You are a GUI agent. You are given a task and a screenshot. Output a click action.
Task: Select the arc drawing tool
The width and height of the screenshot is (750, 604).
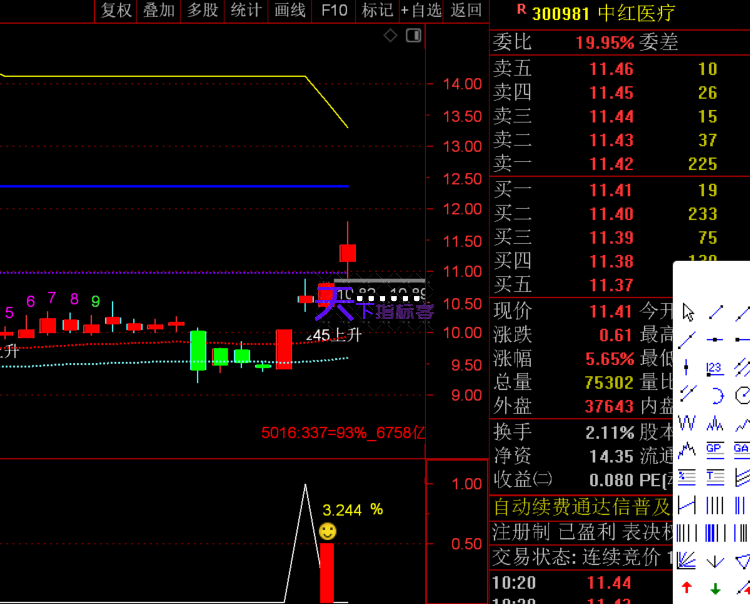715,395
